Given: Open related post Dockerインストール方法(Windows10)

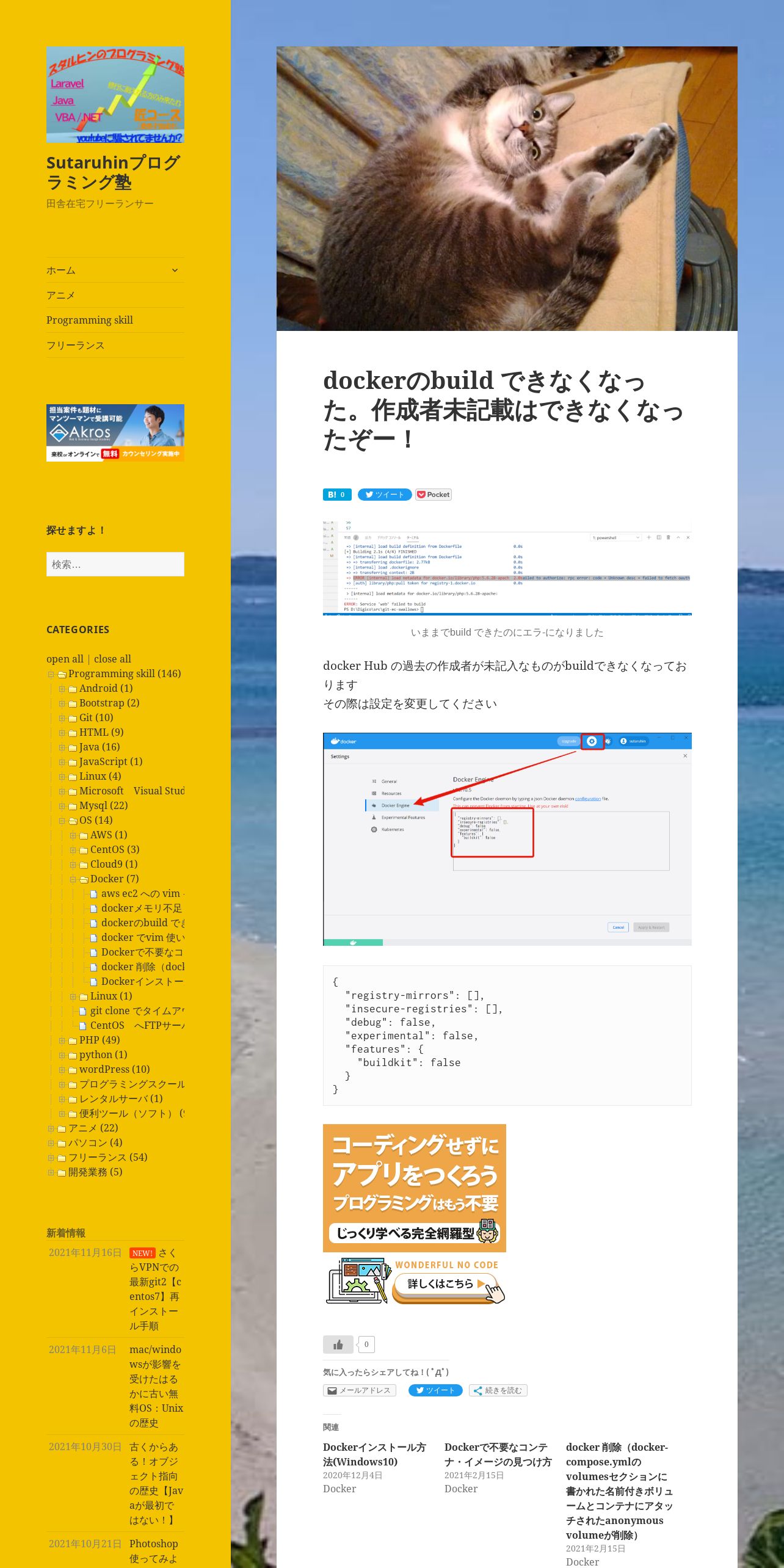Looking at the screenshot, I should point(374,1454).
